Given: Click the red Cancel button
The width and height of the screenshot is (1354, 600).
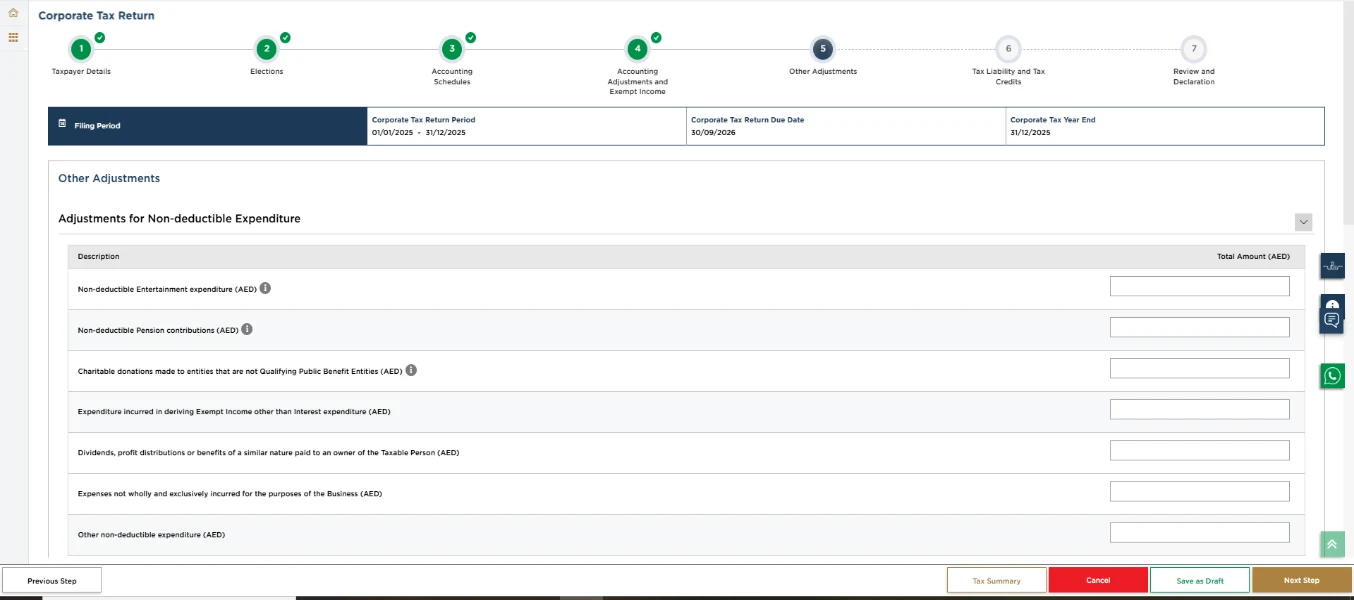Looking at the screenshot, I should [1098, 580].
